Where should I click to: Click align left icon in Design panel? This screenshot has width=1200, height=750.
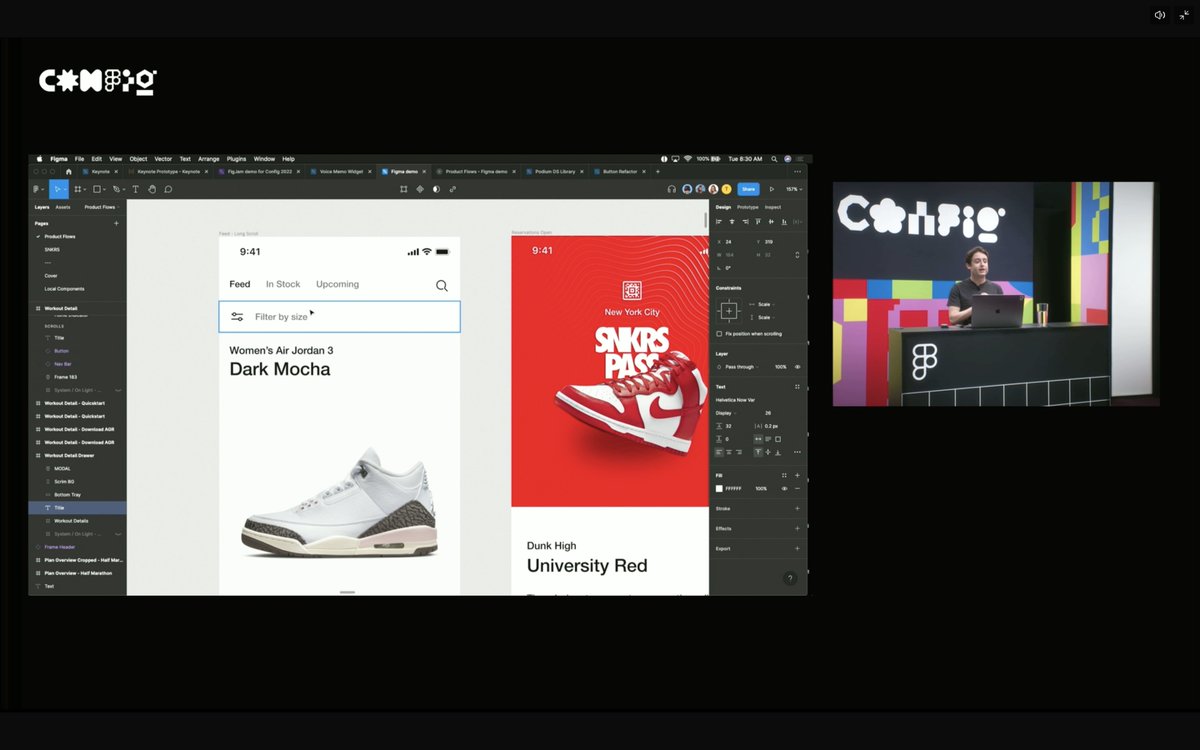(719, 221)
